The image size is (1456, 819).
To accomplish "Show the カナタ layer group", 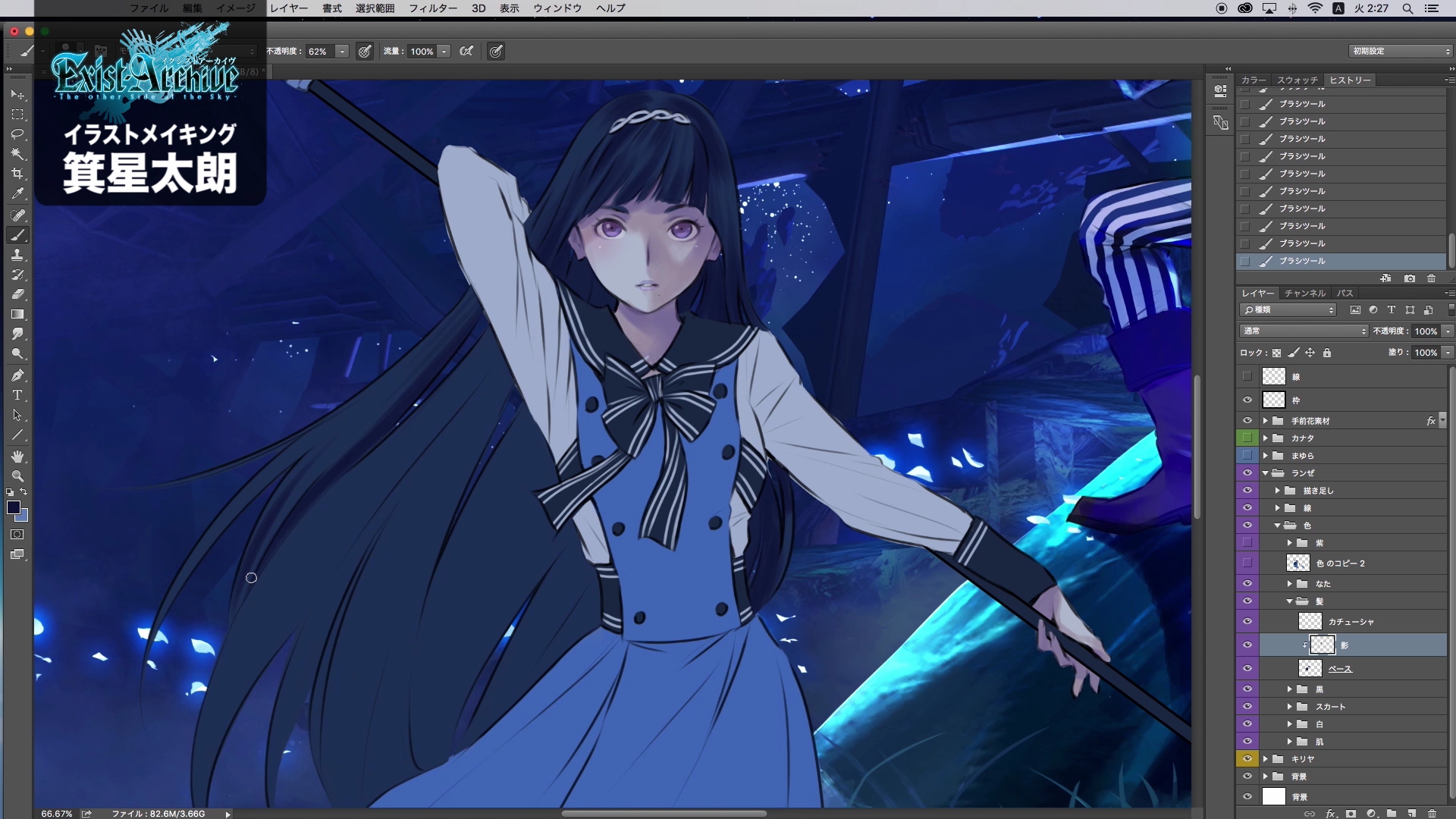I will 1247,438.
